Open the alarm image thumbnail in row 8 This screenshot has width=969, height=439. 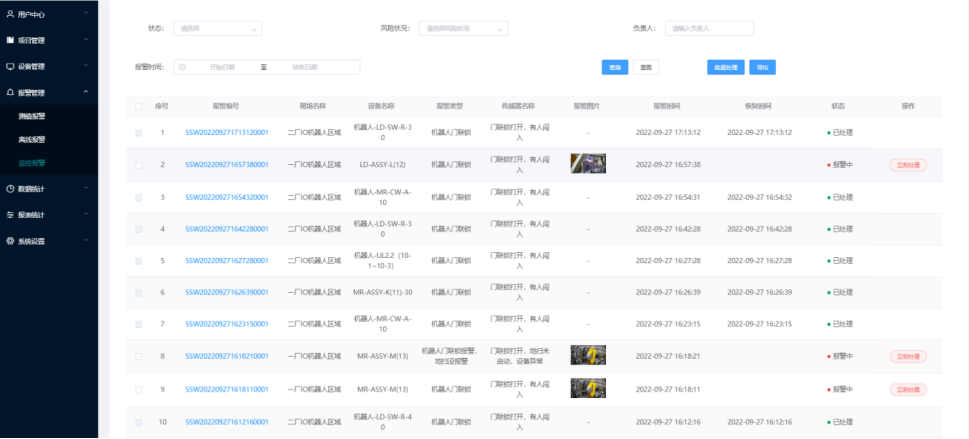coord(588,355)
